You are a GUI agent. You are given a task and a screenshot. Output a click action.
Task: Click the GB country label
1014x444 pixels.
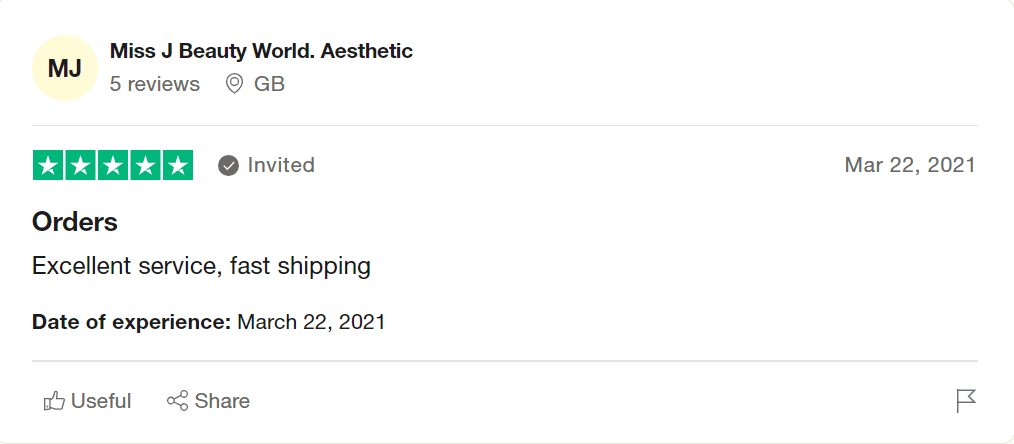coord(269,84)
